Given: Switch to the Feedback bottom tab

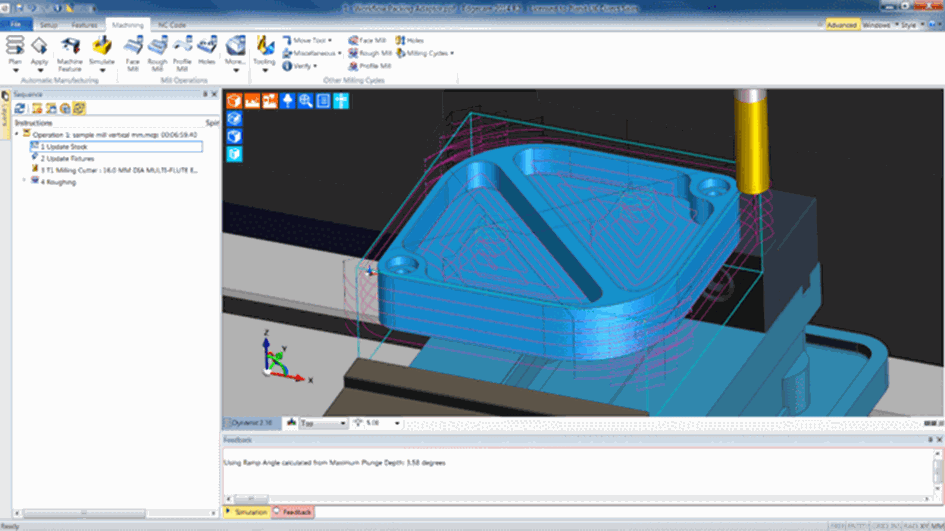Looking at the screenshot, I should [293, 512].
